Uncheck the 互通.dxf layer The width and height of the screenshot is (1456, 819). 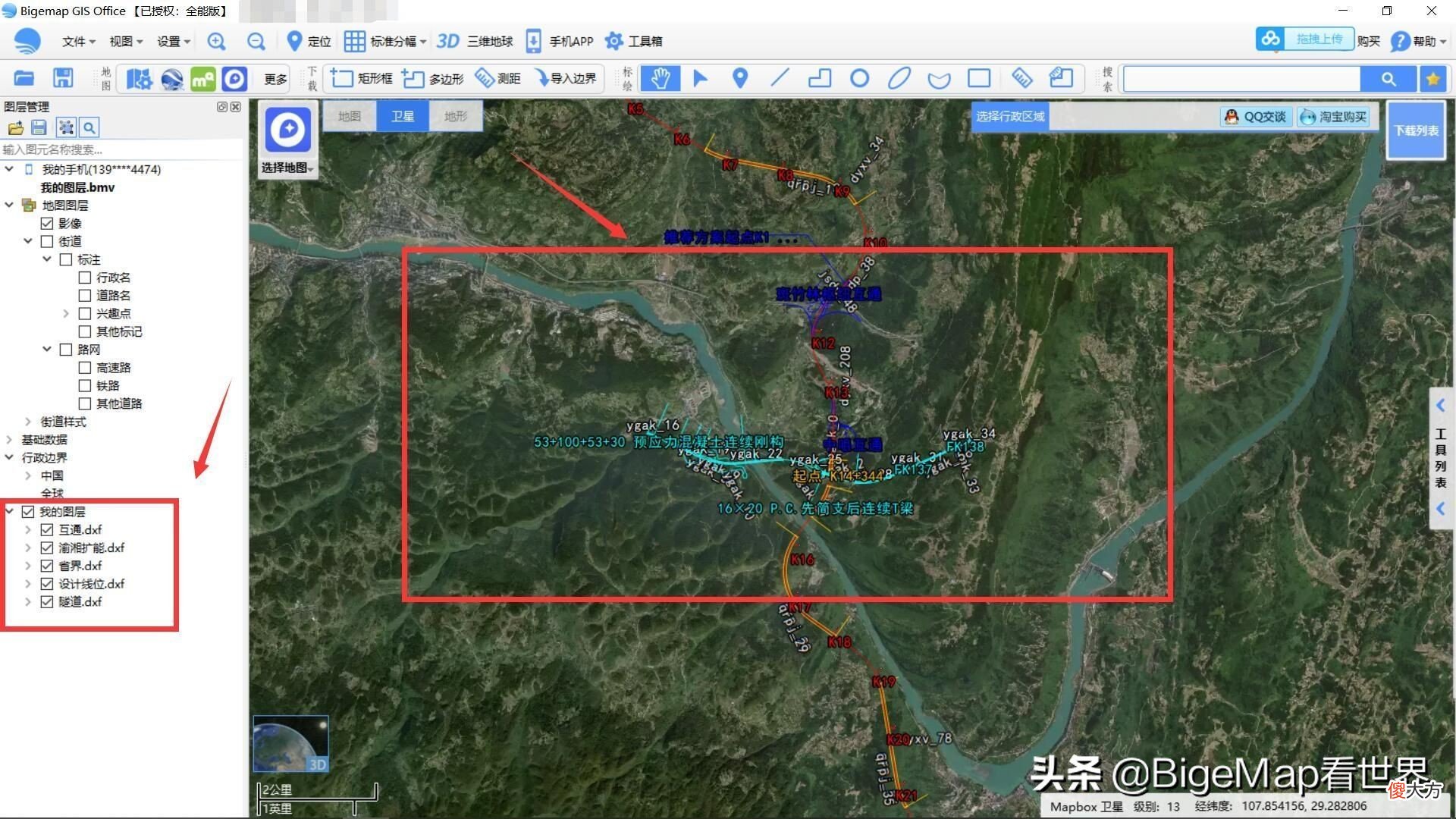pos(46,529)
